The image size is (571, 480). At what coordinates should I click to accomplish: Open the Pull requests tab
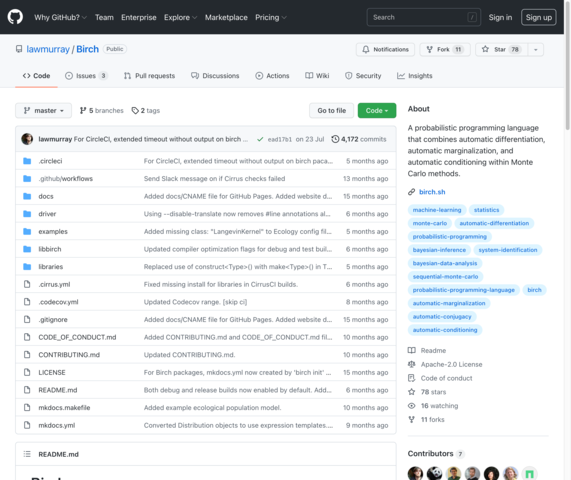click(149, 76)
